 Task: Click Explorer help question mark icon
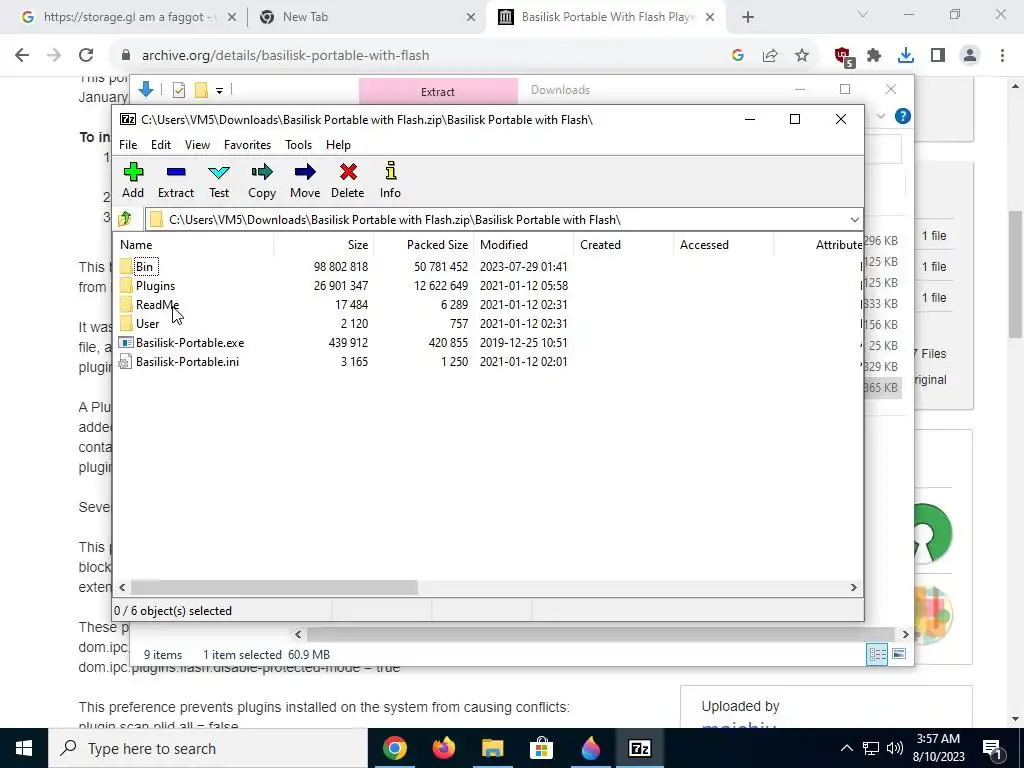903,116
